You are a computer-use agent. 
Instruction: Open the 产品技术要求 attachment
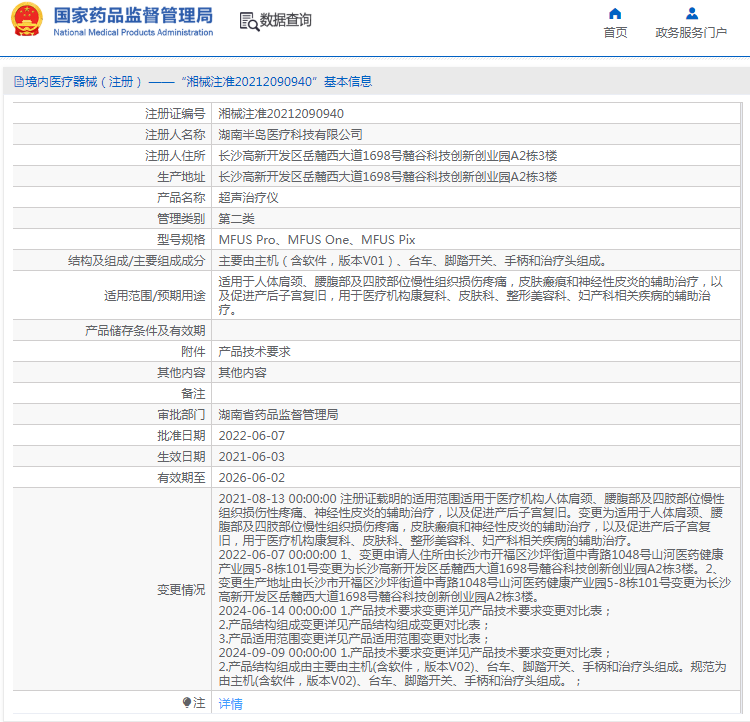254,352
